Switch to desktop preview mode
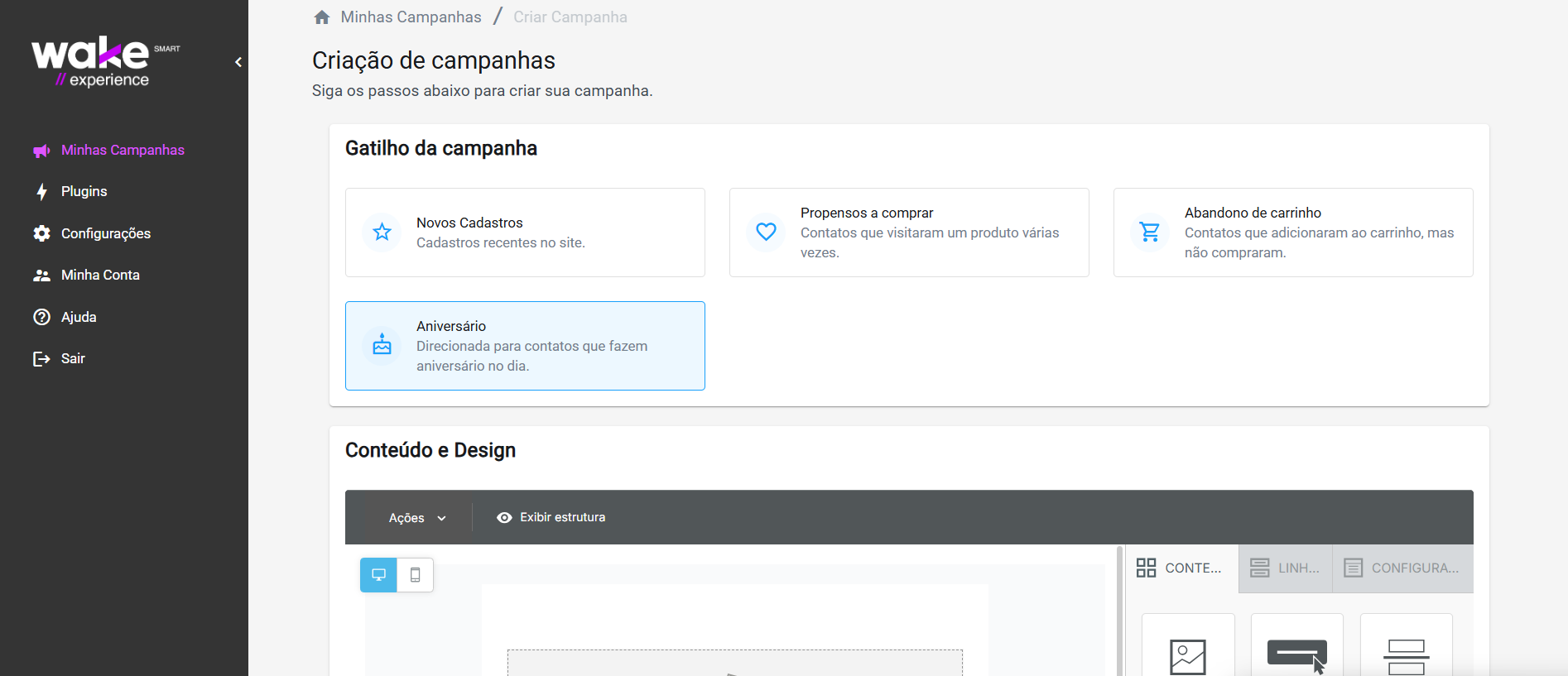Image resolution: width=1568 pixels, height=676 pixels. pos(378,575)
